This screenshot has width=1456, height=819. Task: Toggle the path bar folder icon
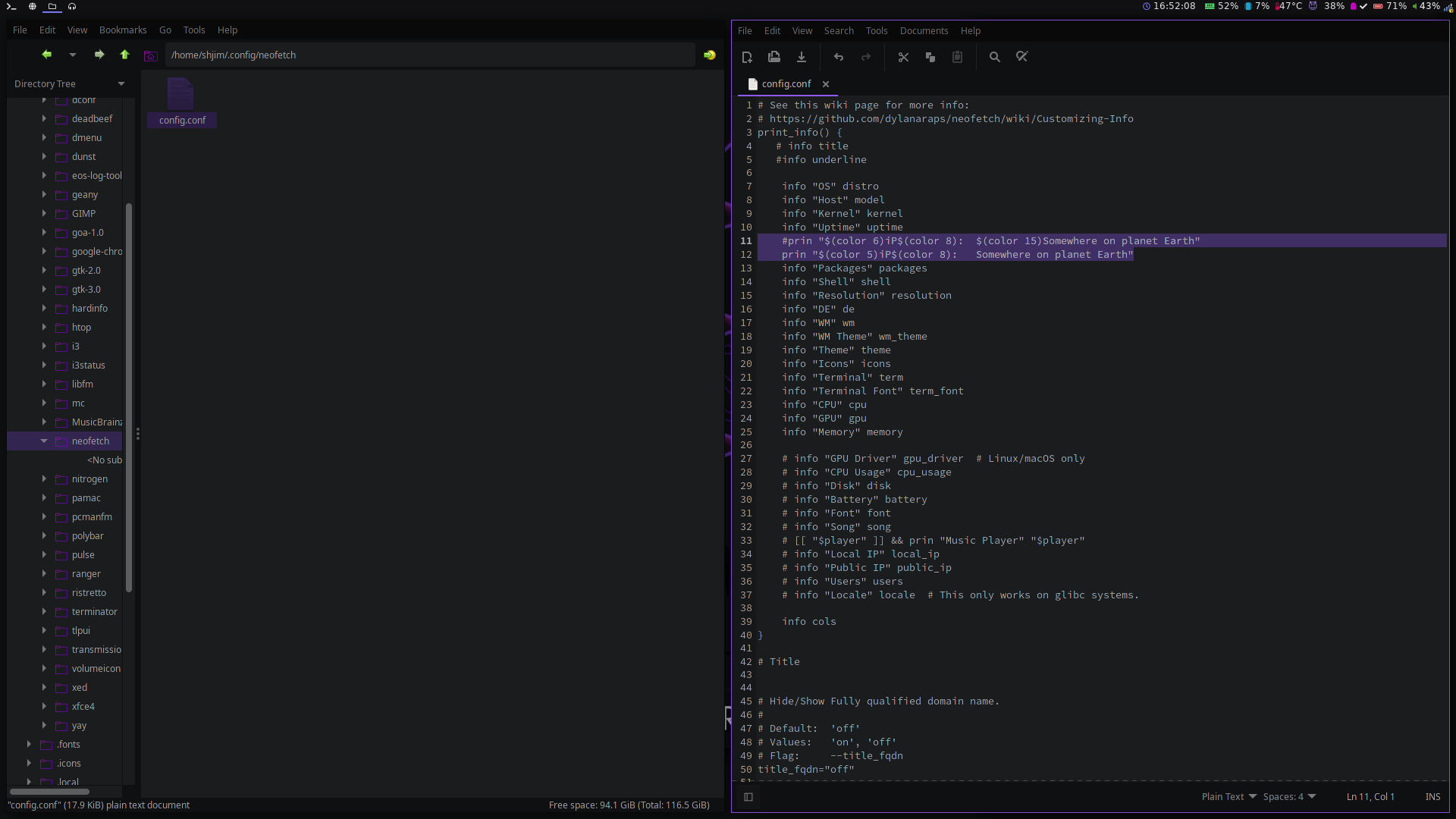[150, 55]
